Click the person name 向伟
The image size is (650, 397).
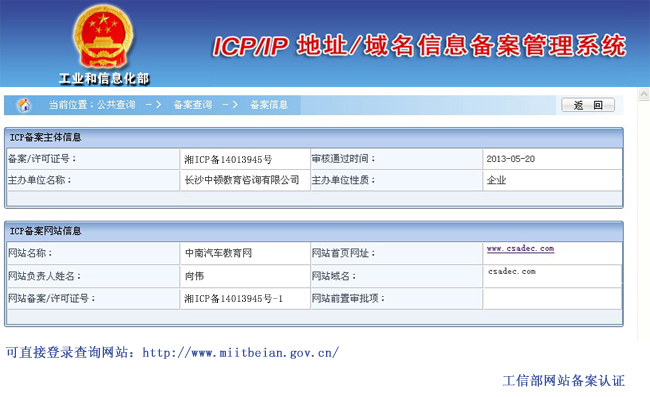pos(194,276)
